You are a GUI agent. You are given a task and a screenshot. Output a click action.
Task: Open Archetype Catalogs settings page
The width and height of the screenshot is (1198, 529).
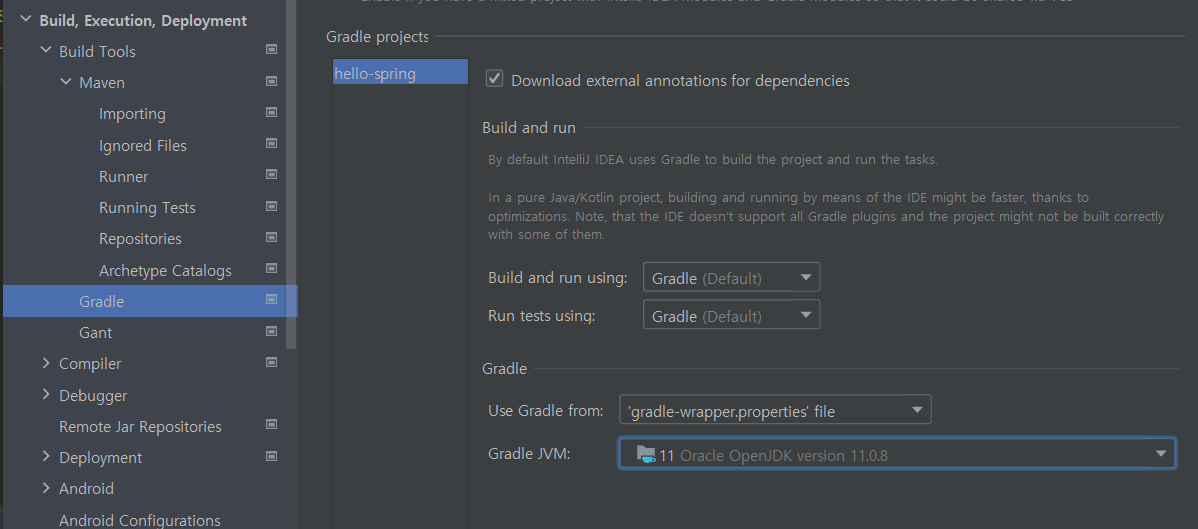(165, 271)
